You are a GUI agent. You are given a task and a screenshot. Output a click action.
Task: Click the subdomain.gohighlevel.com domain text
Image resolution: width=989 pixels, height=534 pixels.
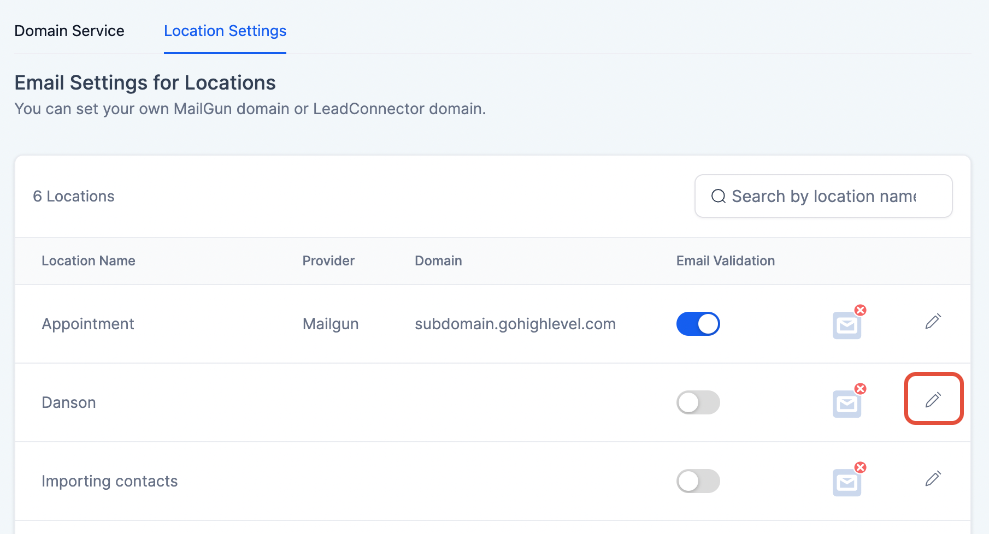(x=515, y=324)
